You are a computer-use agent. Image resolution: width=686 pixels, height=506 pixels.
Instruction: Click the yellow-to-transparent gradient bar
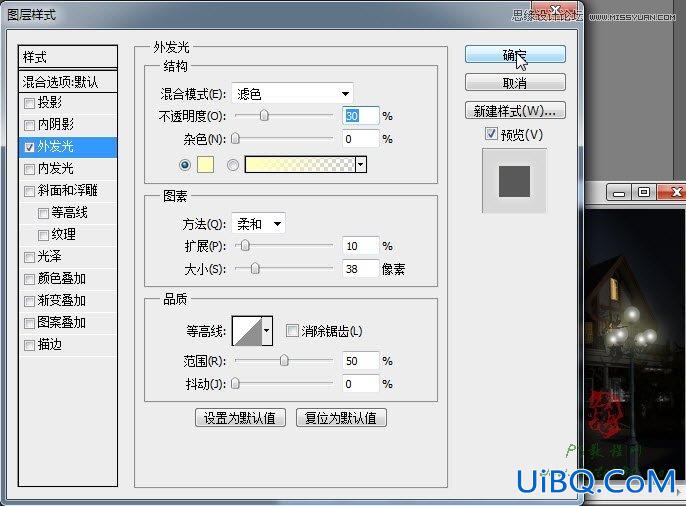[300, 164]
